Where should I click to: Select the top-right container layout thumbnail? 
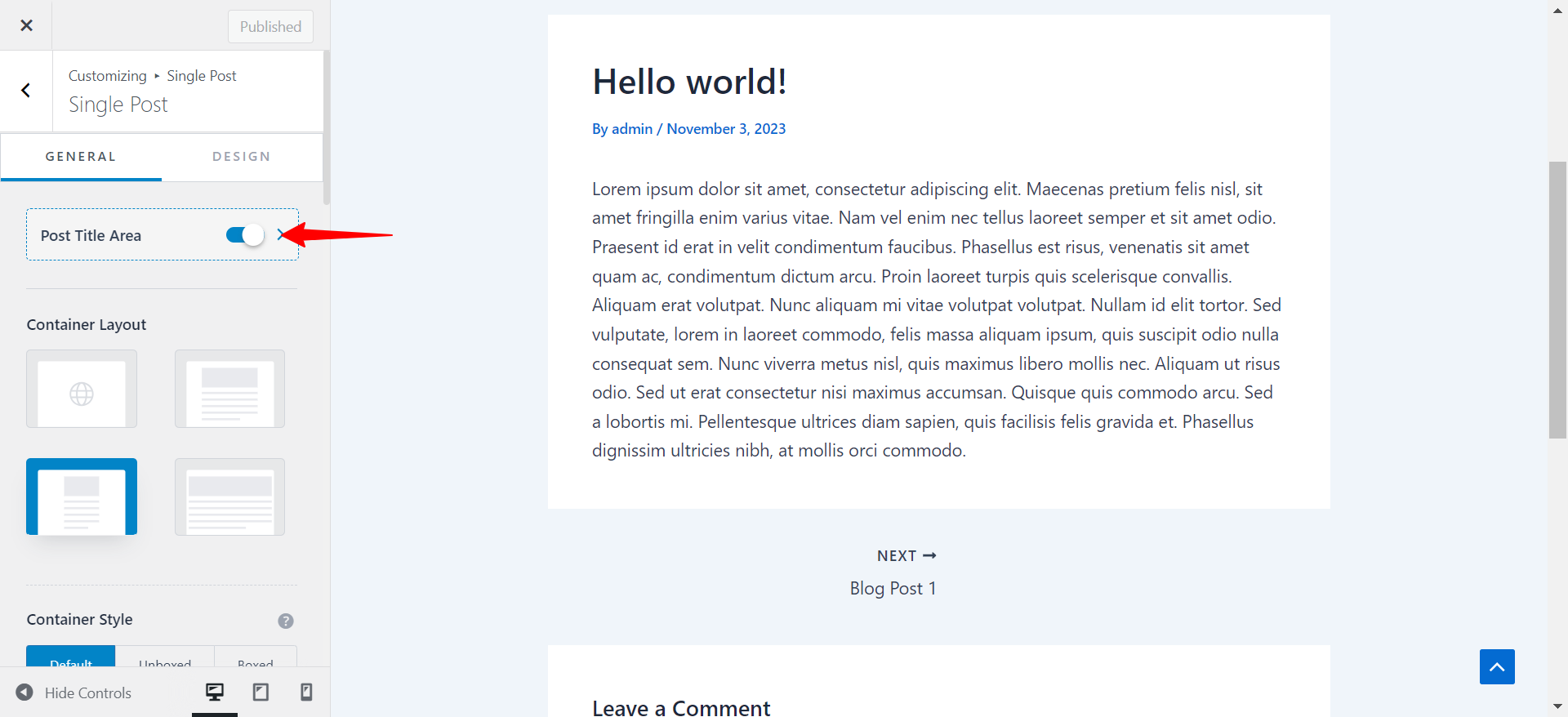[x=229, y=389]
